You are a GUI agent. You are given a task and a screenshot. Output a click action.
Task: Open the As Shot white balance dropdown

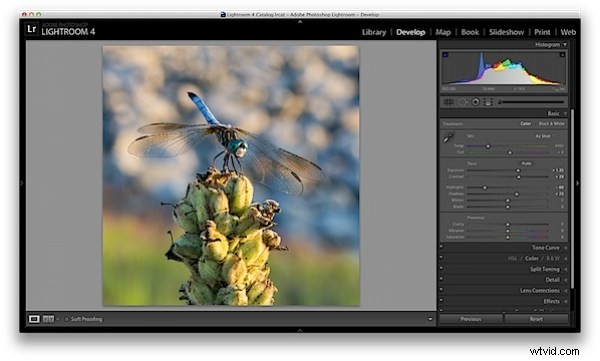tap(545, 136)
